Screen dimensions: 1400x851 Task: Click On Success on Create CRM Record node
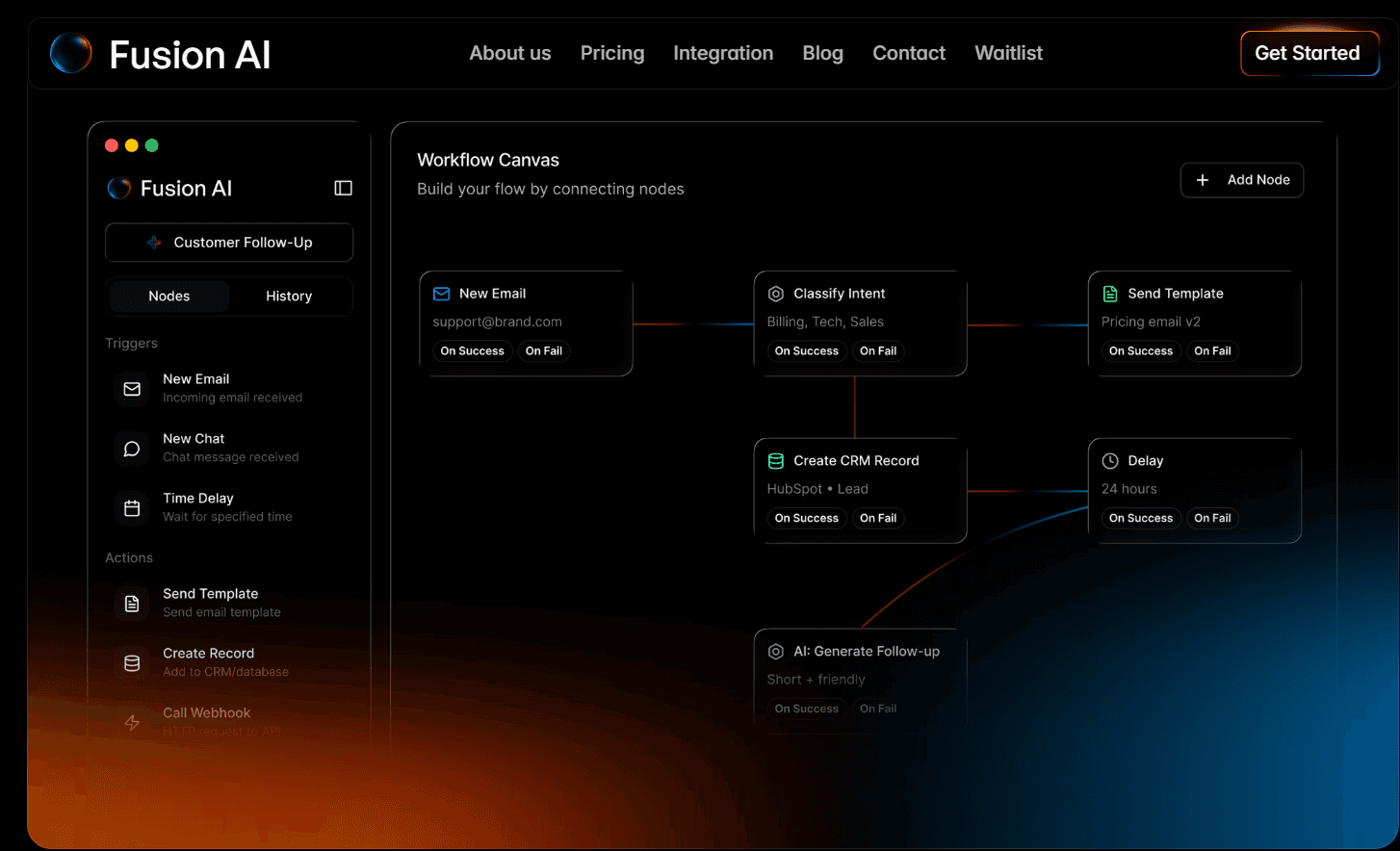pos(807,519)
